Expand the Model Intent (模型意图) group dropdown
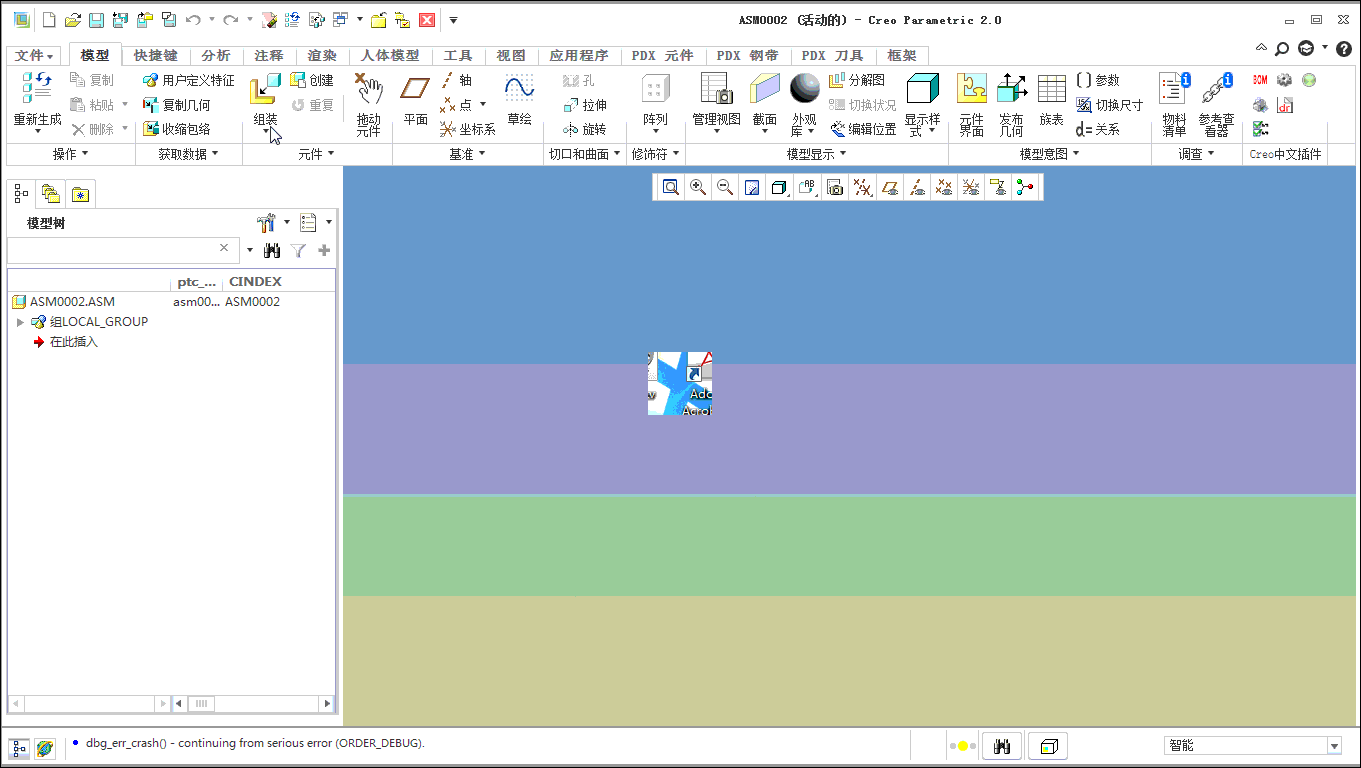Image resolution: width=1361 pixels, height=768 pixels. [x=1050, y=154]
